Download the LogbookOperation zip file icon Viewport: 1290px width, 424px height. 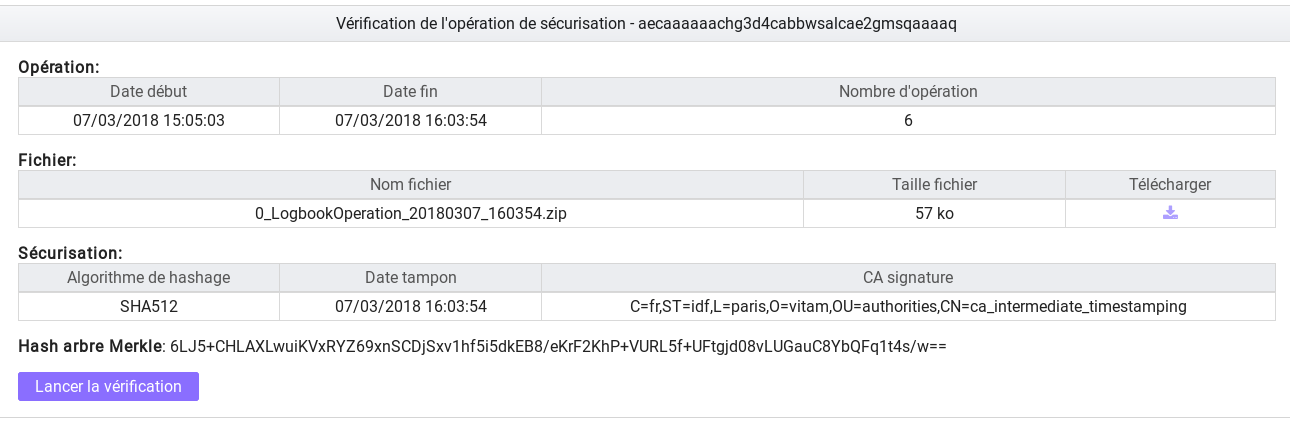[x=1170, y=213]
